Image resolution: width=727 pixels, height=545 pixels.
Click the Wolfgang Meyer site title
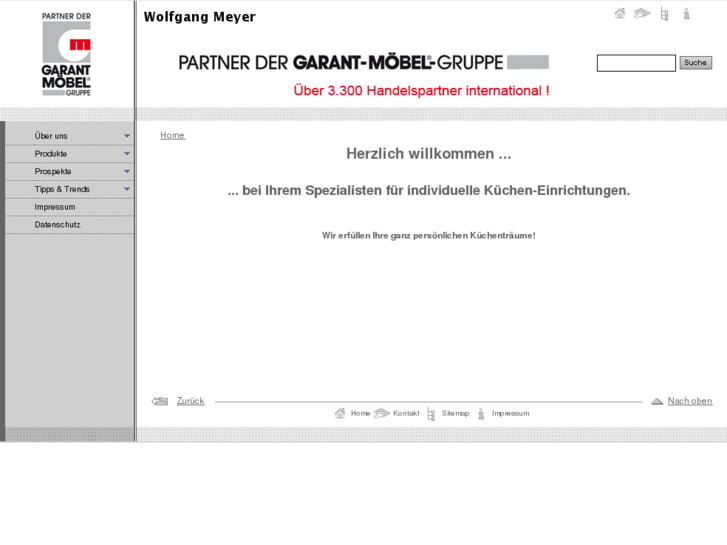[x=199, y=17]
